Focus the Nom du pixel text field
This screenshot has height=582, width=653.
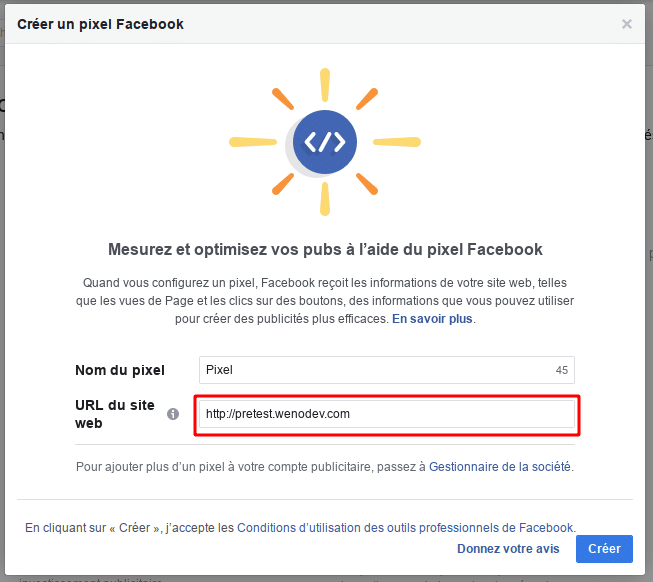pyautogui.click(x=387, y=370)
